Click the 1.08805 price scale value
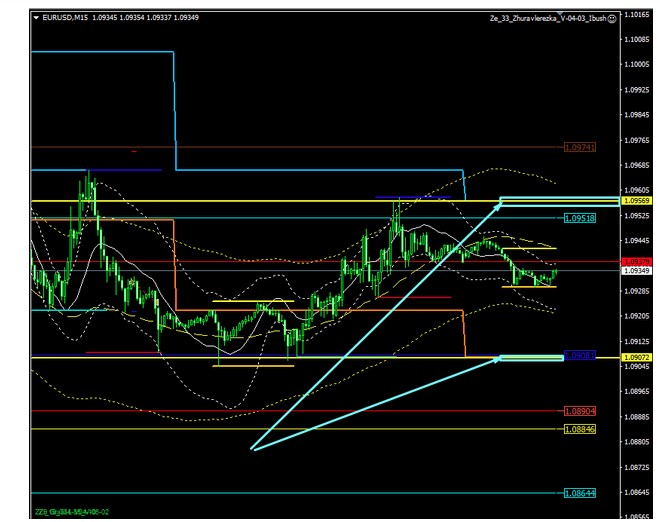The image size is (660, 522). pos(636,442)
